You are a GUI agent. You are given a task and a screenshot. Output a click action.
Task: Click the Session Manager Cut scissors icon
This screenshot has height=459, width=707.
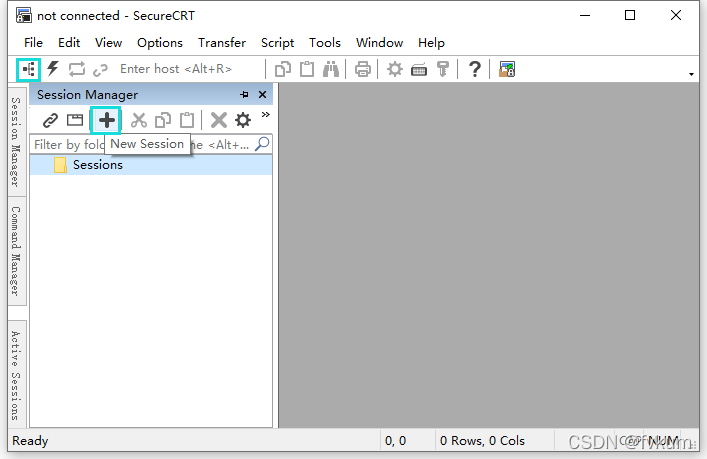[x=139, y=120]
